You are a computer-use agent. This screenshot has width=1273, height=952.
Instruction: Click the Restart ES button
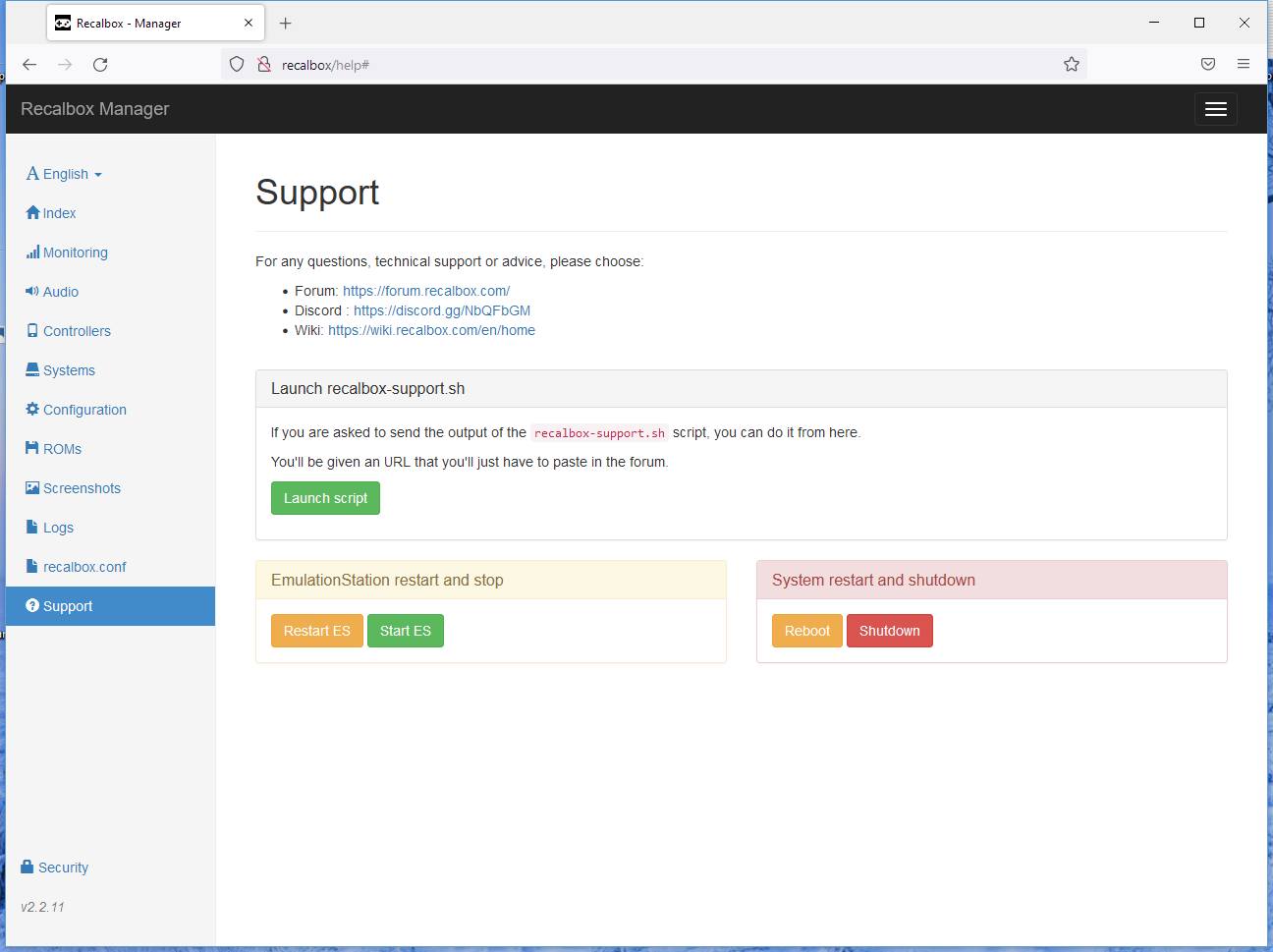click(317, 631)
